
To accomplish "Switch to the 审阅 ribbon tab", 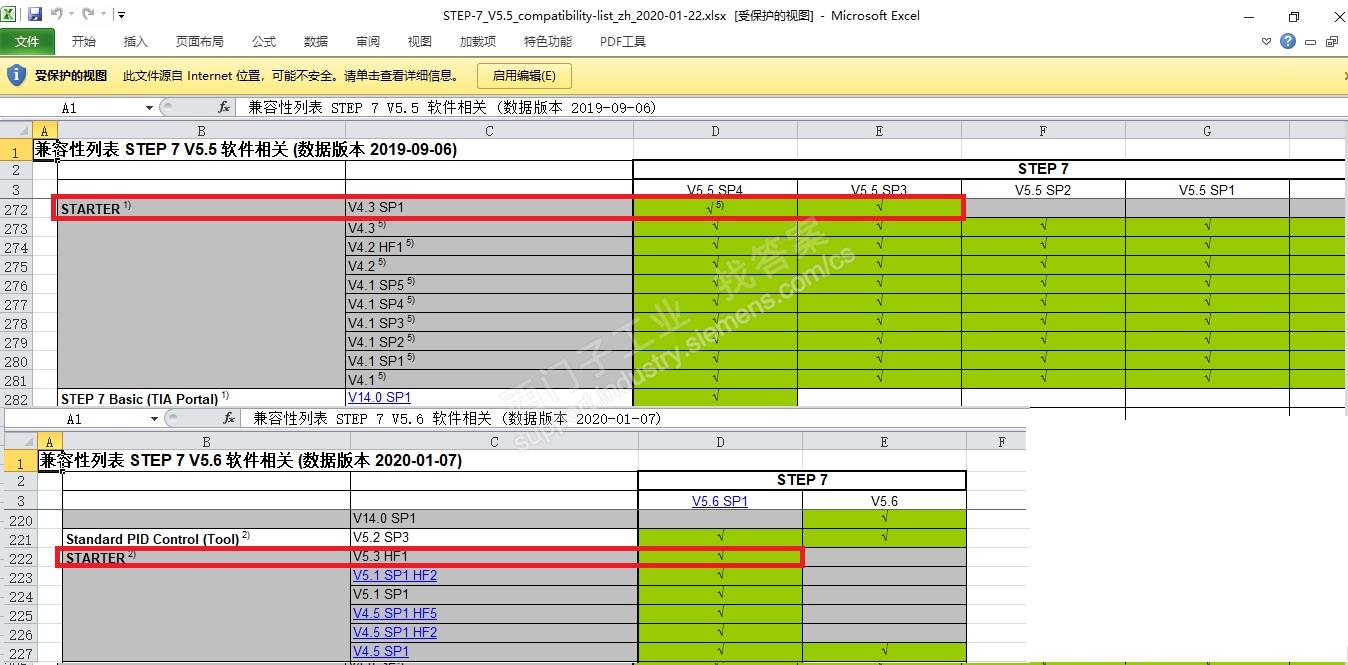I will 368,41.
